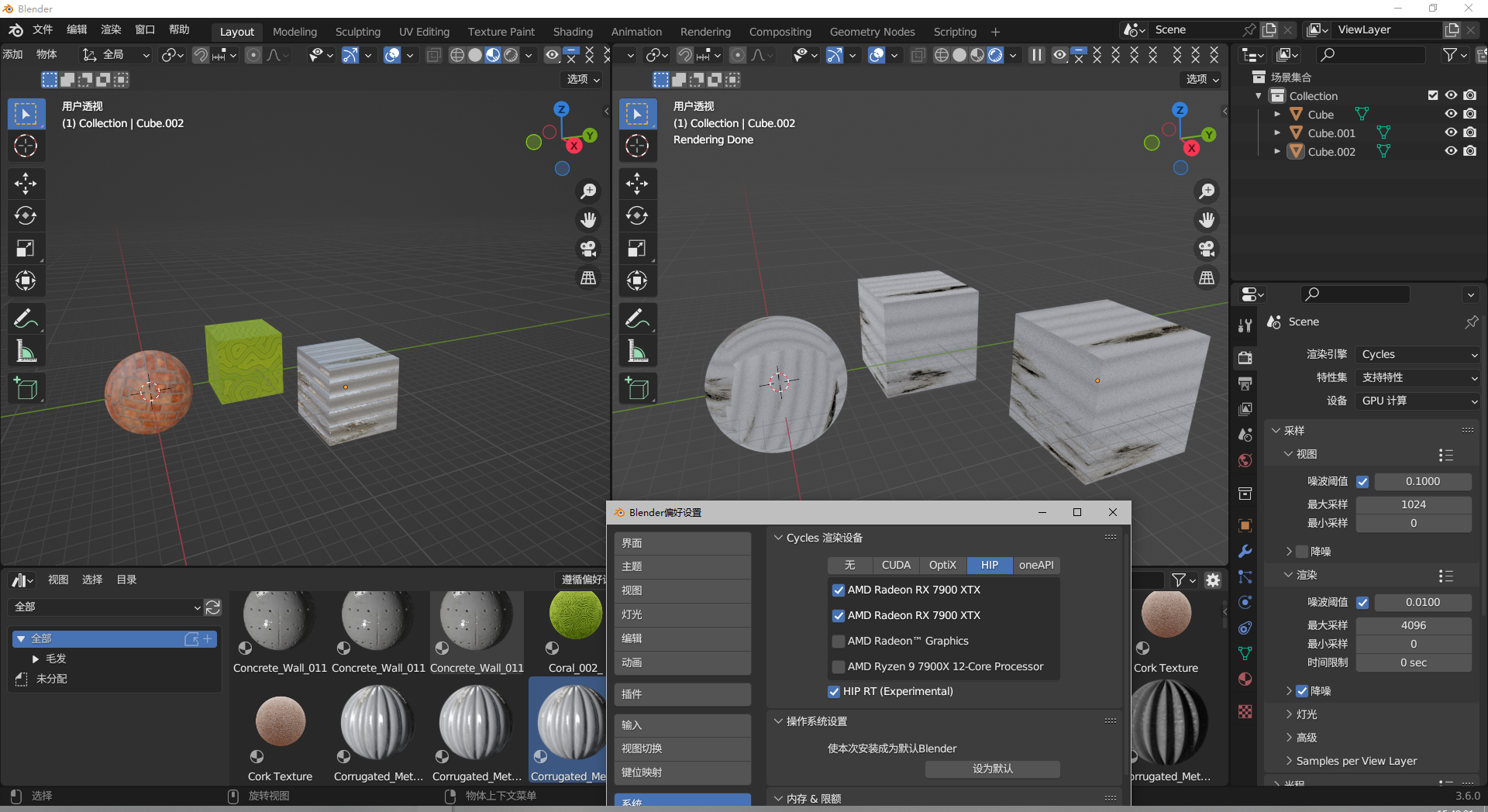Expand the Samples per View Layer section
The width and height of the screenshot is (1488, 812).
tap(1289, 761)
